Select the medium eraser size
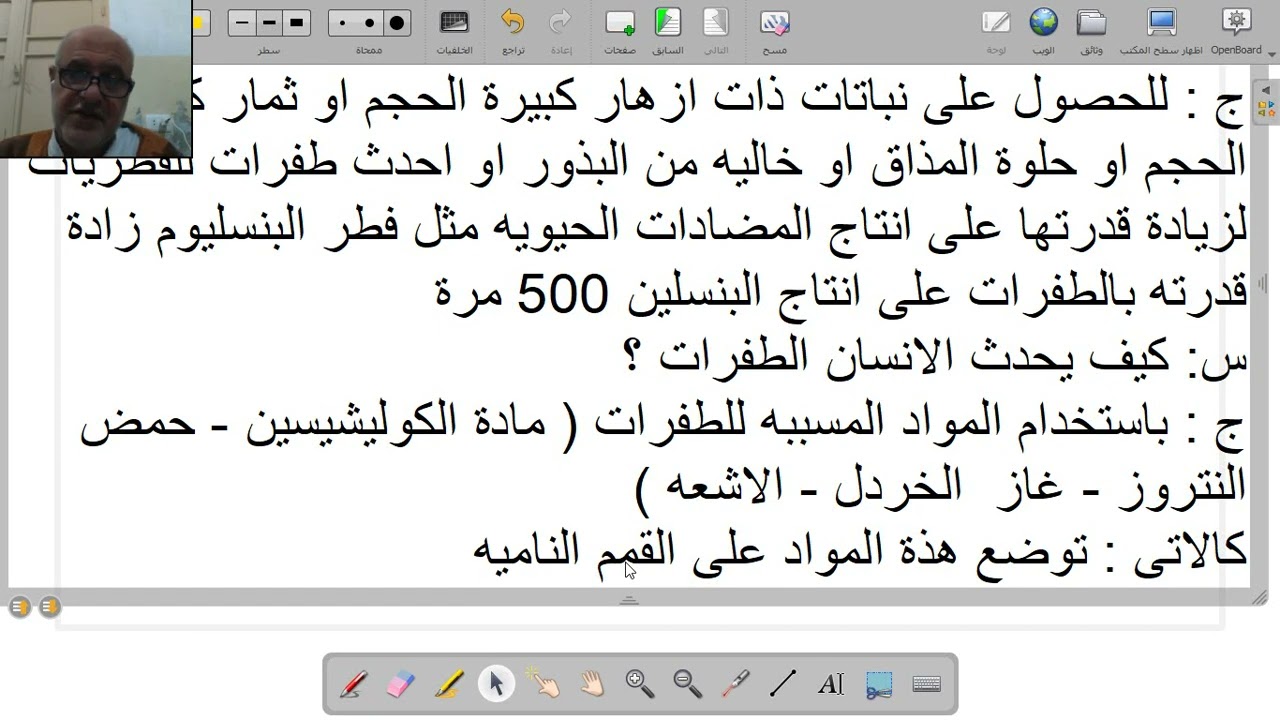The width and height of the screenshot is (1280, 720). 369,22
